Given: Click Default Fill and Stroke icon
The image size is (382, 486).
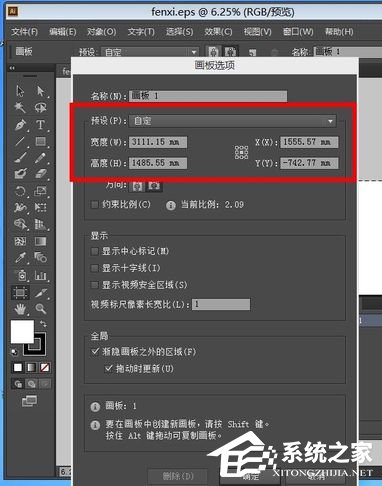Looking at the screenshot, I should pos(14,352).
